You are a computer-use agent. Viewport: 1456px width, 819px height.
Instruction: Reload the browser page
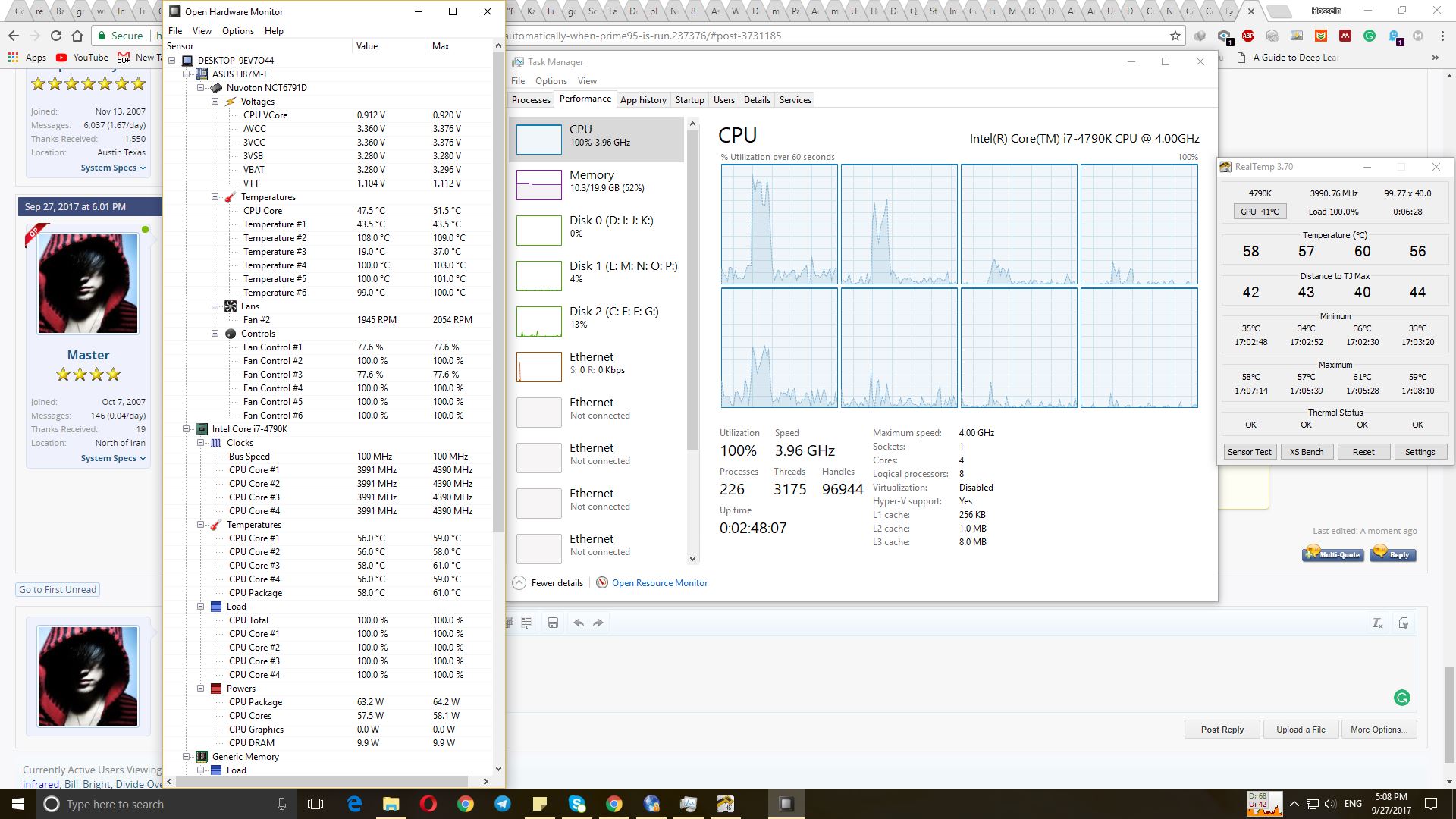tap(55, 36)
